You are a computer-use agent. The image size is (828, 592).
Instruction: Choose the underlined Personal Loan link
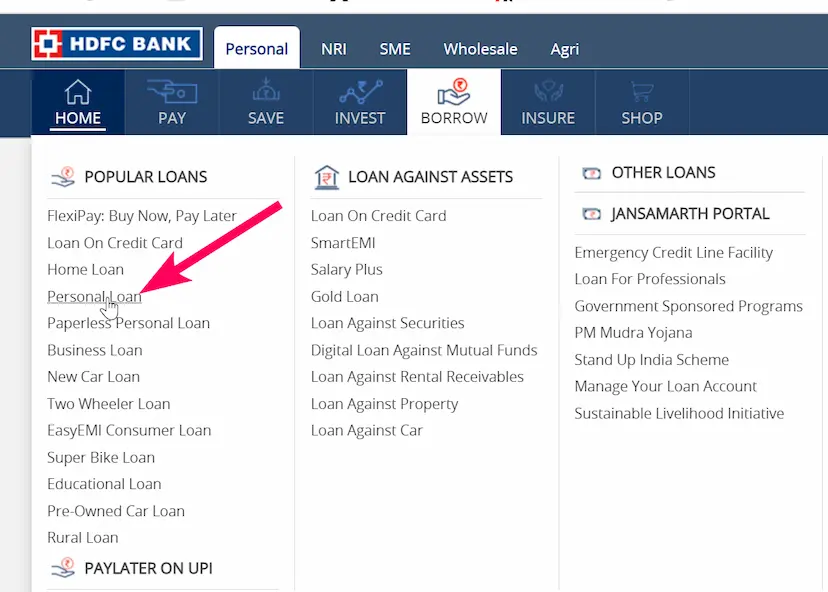click(x=95, y=297)
